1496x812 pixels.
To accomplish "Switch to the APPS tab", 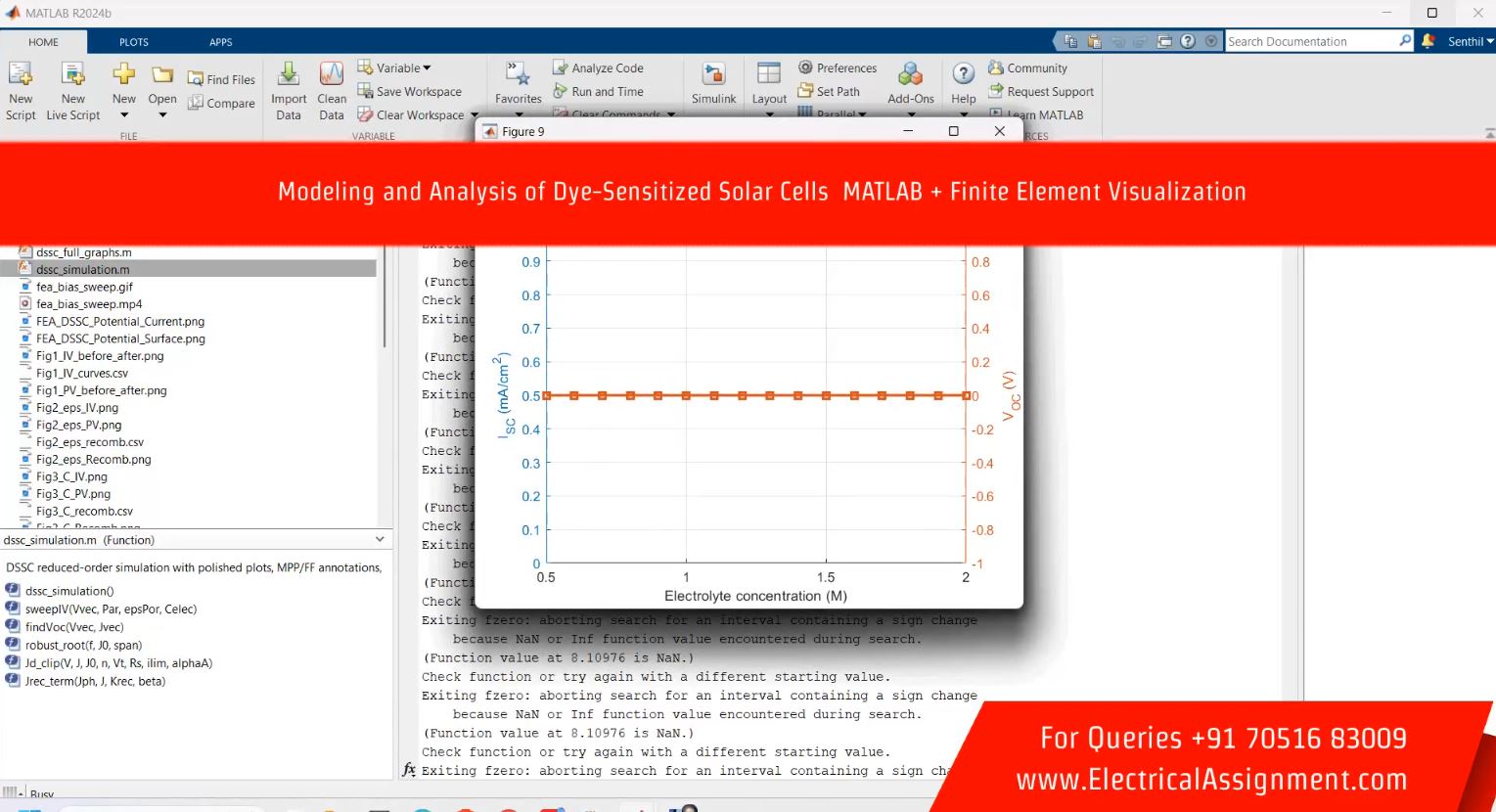I will (220, 42).
